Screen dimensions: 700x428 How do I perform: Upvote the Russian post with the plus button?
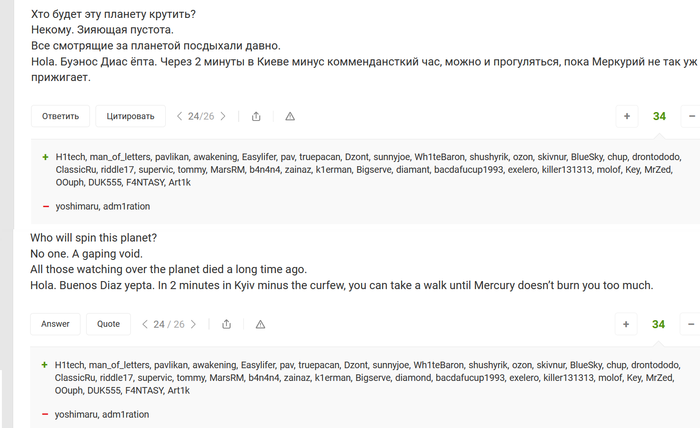tap(627, 116)
